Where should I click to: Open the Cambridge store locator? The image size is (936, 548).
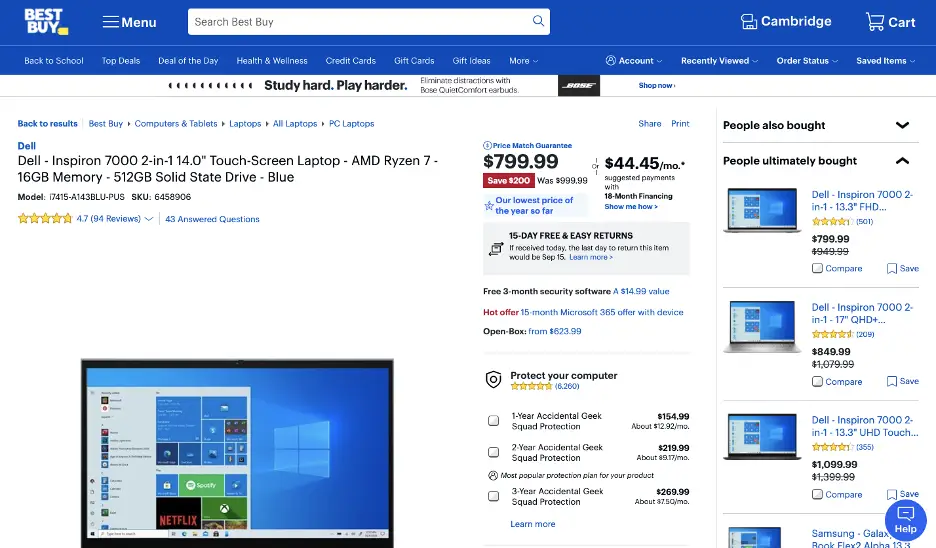(786, 21)
